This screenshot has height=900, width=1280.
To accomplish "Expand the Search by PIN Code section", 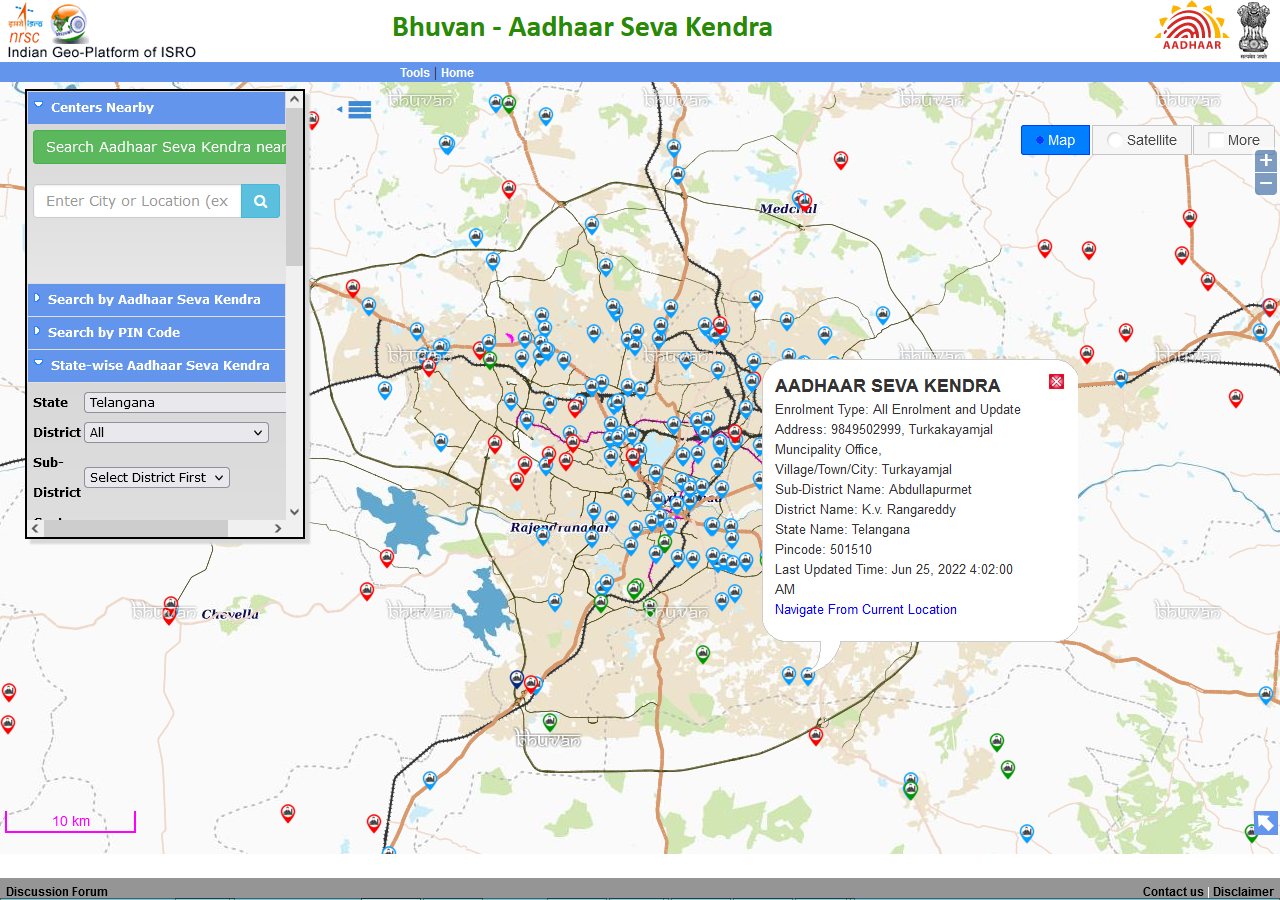I will click(x=157, y=332).
